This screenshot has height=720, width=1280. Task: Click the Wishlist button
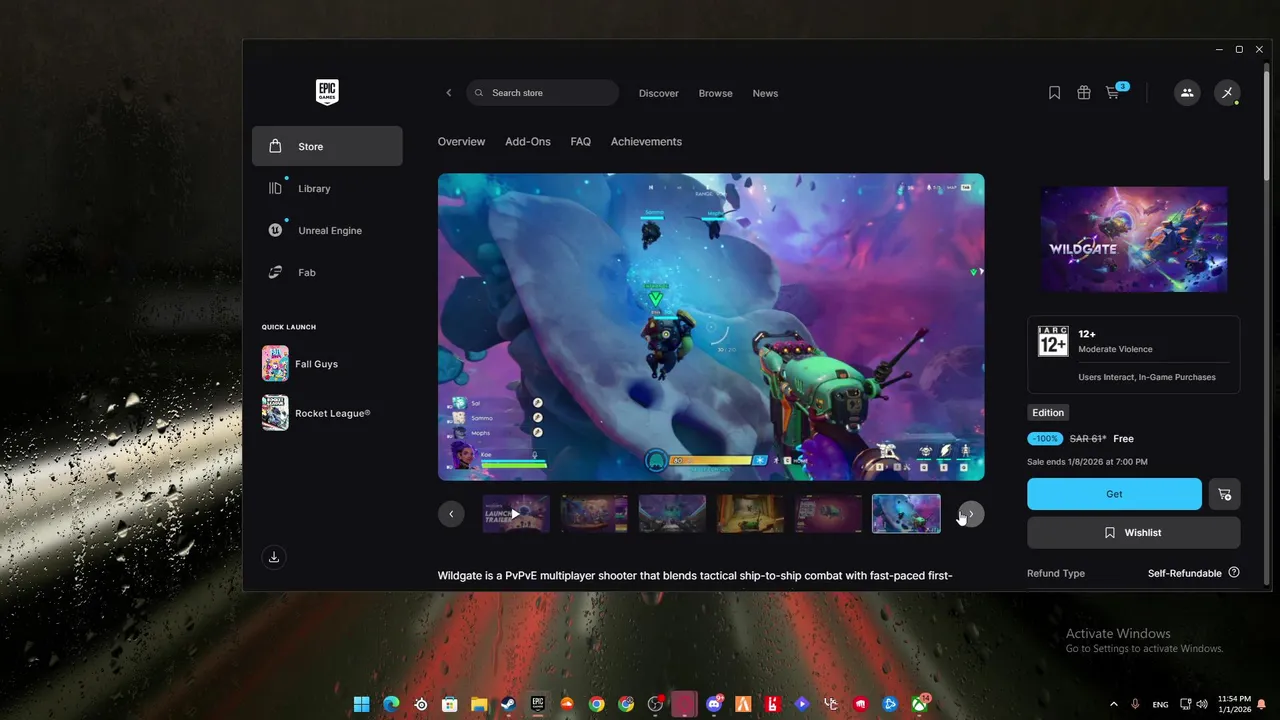(x=1134, y=533)
